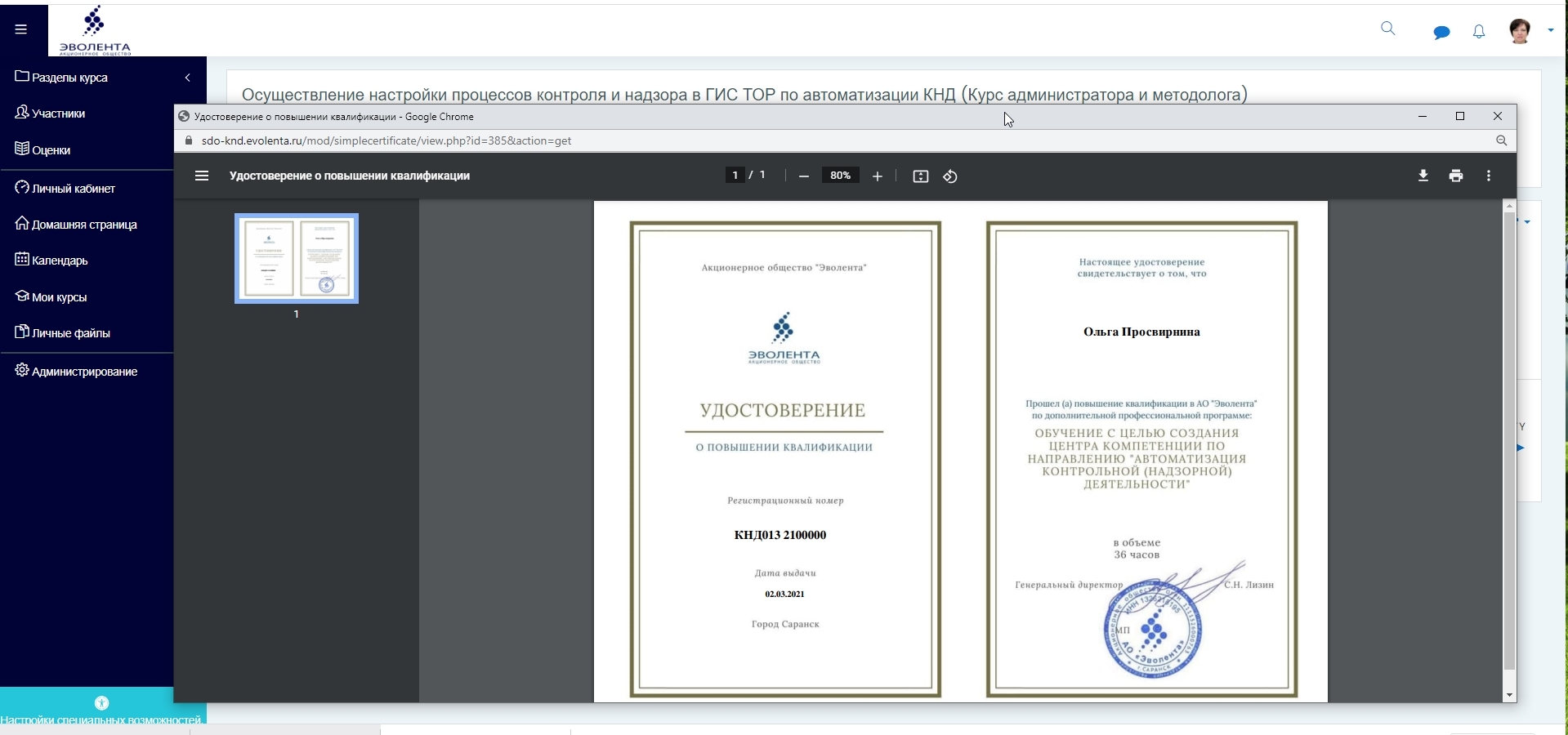Open the PDF viewer more actions menu

(1489, 176)
